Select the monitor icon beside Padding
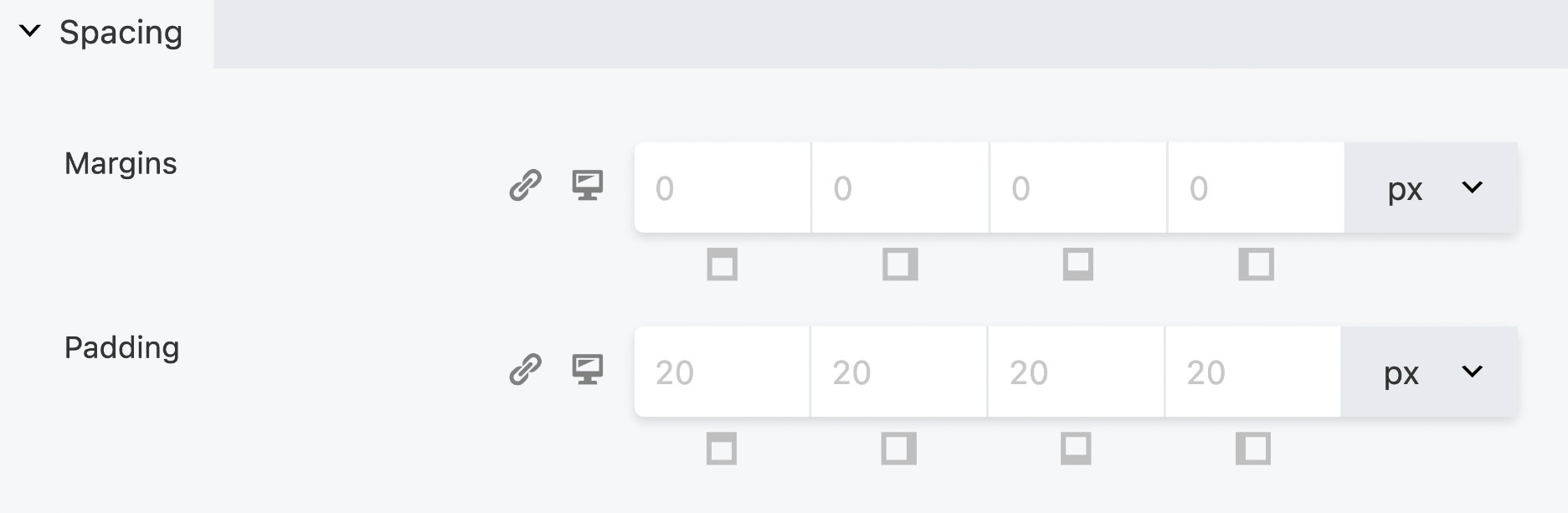This screenshot has height=513, width=1568. click(589, 369)
